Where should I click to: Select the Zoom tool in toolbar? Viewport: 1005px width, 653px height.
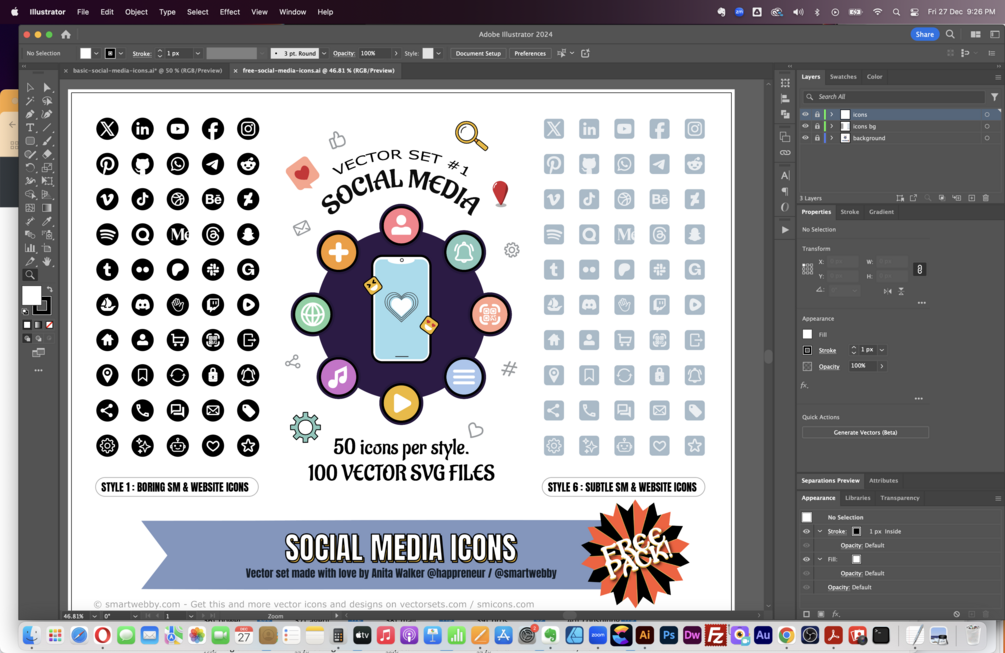tap(30, 275)
